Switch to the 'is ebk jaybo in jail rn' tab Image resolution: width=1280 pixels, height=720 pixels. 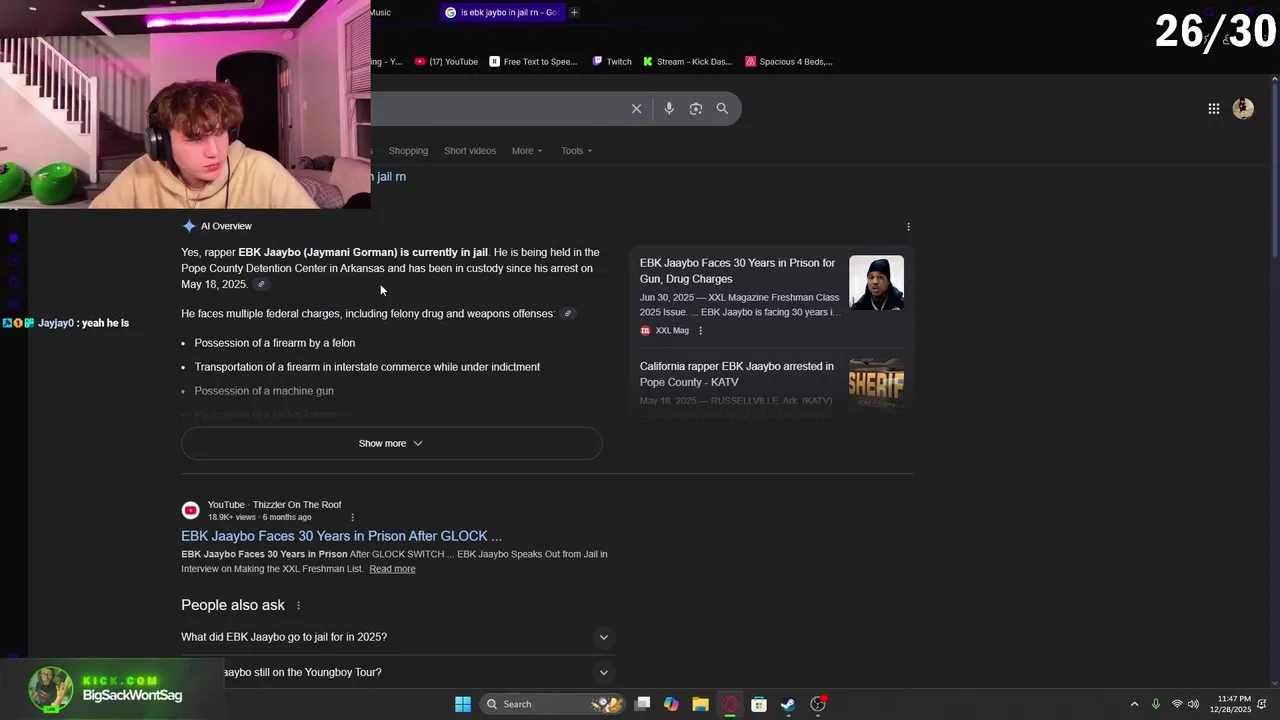tap(502, 12)
